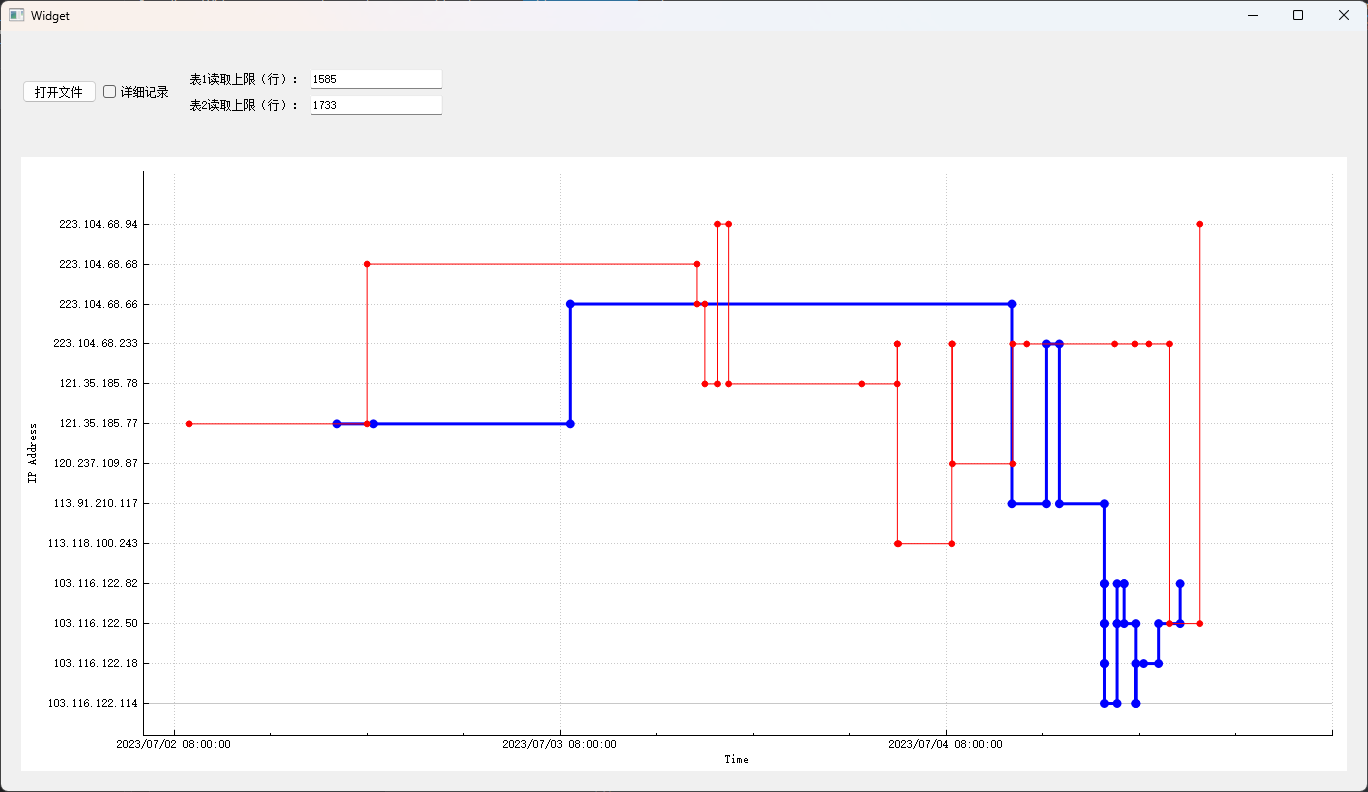
Task: Click the Widget window title text
Action: click(50, 16)
